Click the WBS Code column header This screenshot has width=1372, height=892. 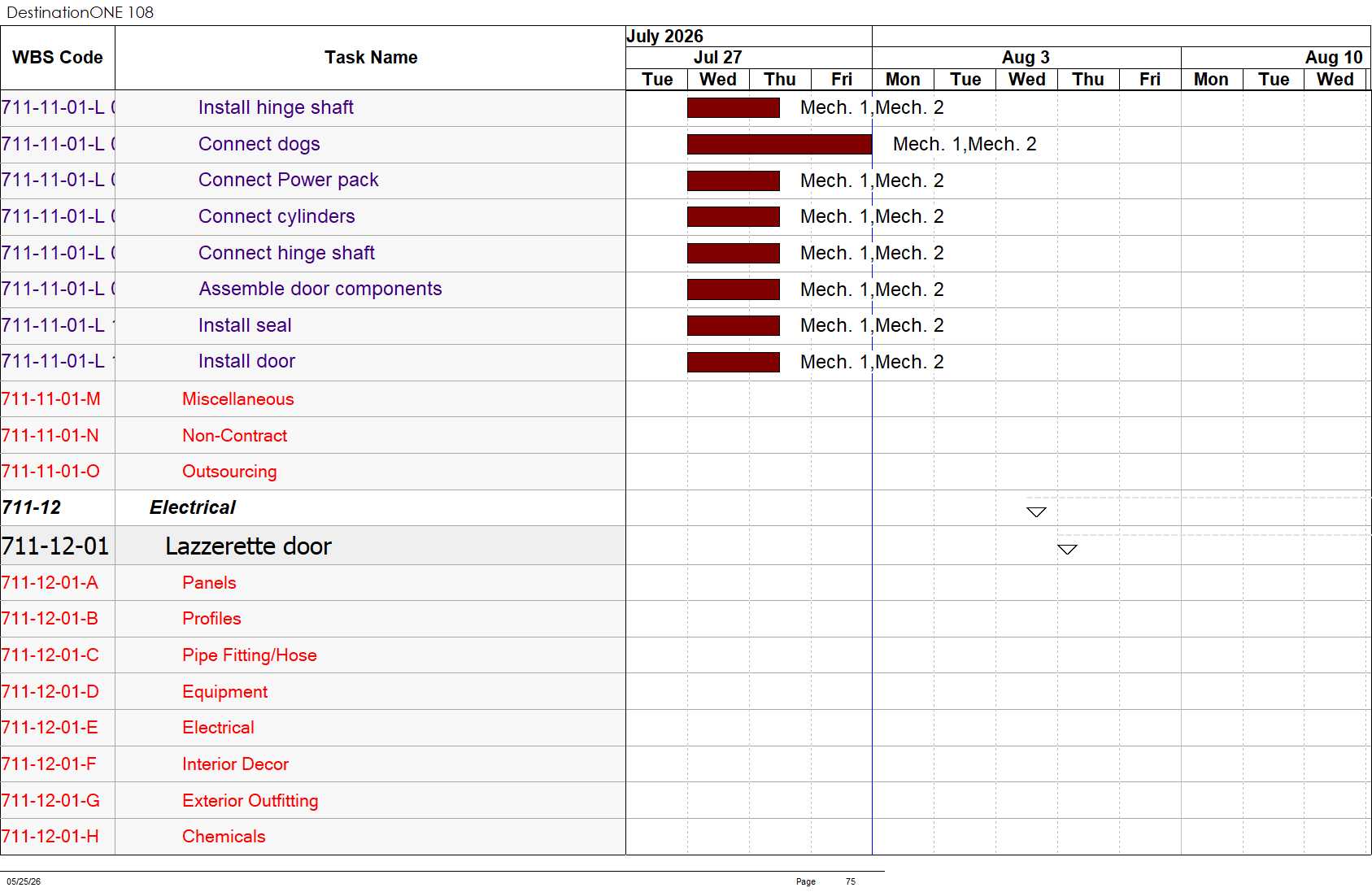coord(58,58)
